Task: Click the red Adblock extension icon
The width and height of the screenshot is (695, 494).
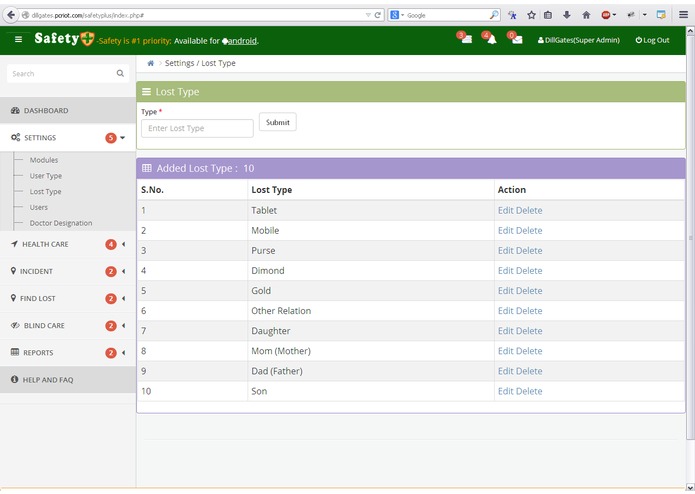Action: point(605,15)
